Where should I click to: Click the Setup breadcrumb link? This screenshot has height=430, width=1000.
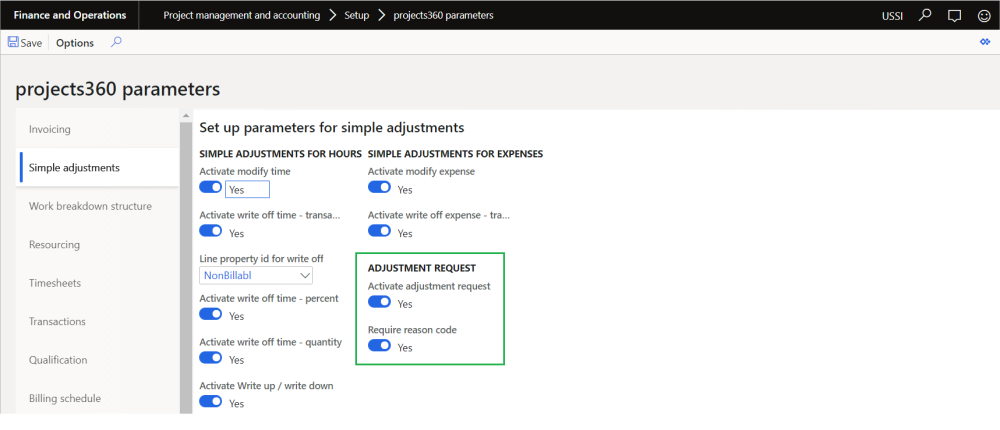357,15
